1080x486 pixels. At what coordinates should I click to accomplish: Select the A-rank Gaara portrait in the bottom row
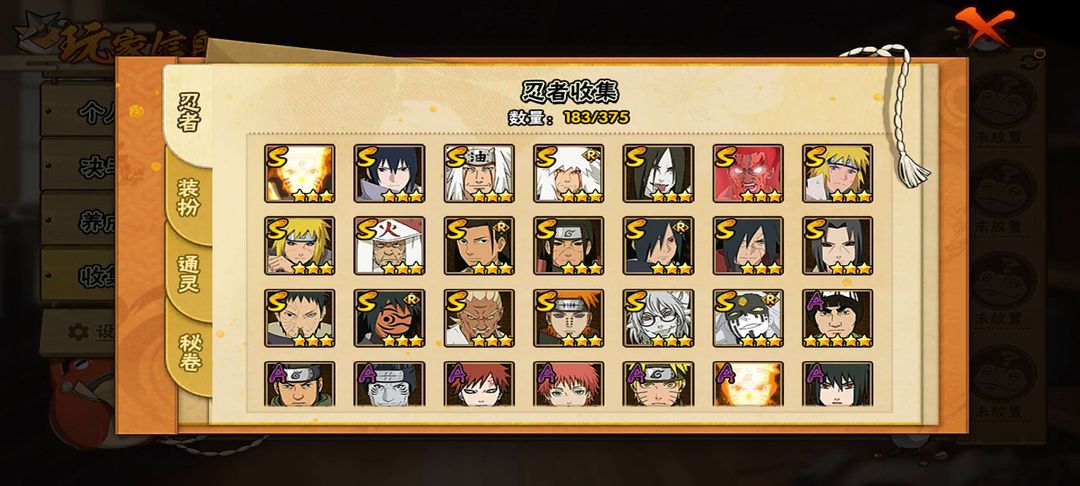(x=479, y=384)
